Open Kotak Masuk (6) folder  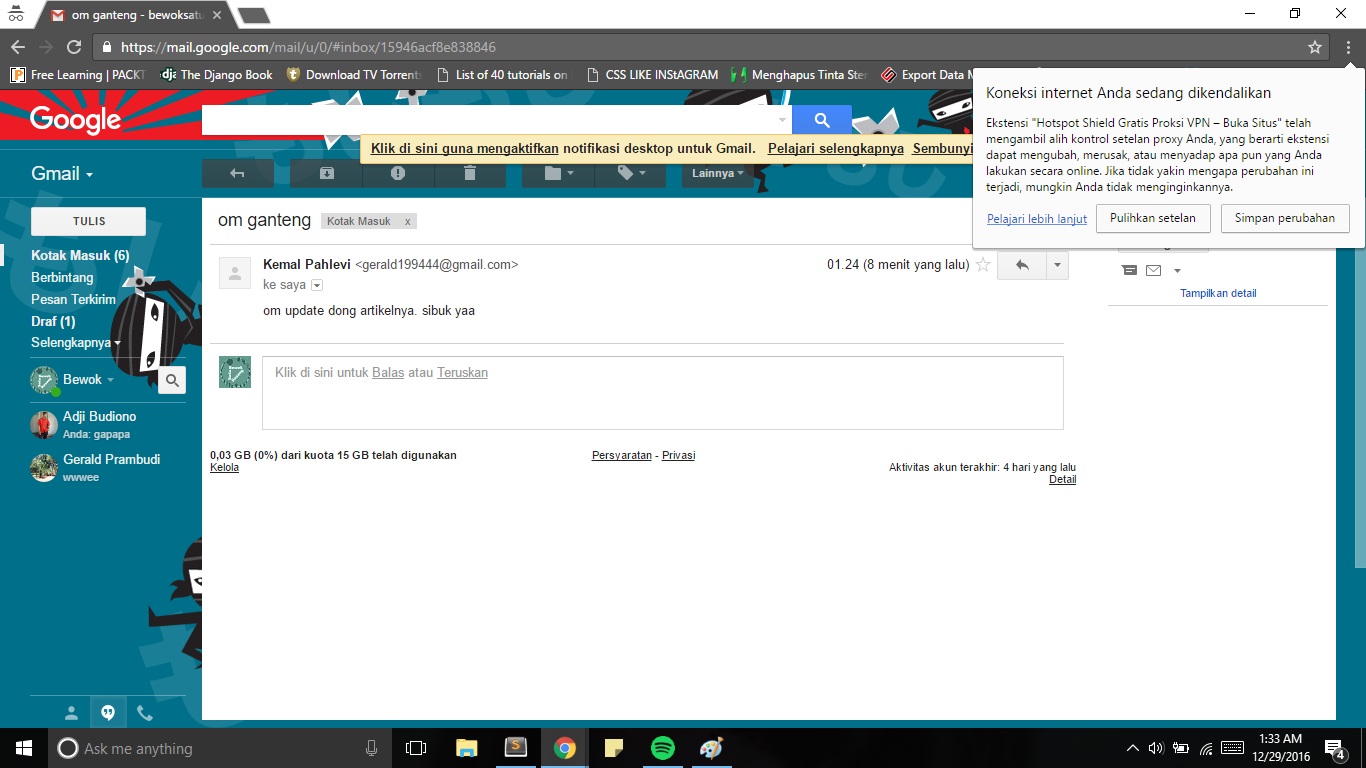coord(80,255)
